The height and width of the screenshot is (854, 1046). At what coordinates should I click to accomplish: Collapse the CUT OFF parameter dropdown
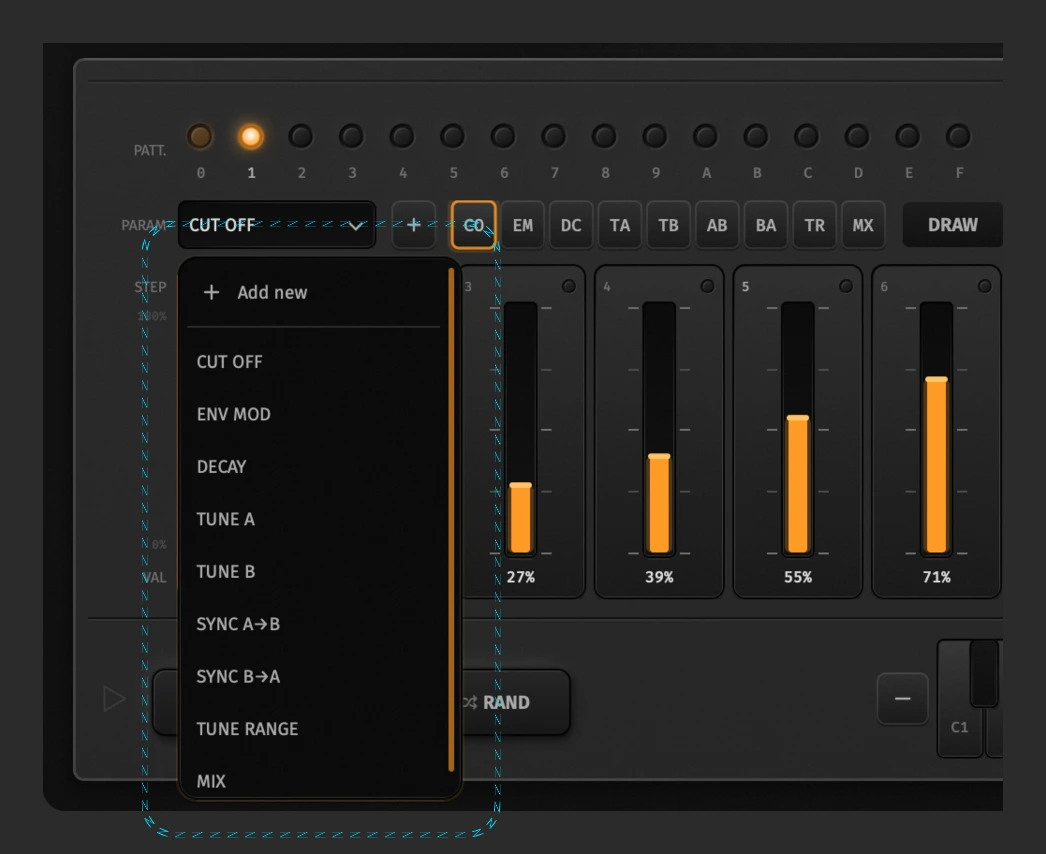pos(277,225)
